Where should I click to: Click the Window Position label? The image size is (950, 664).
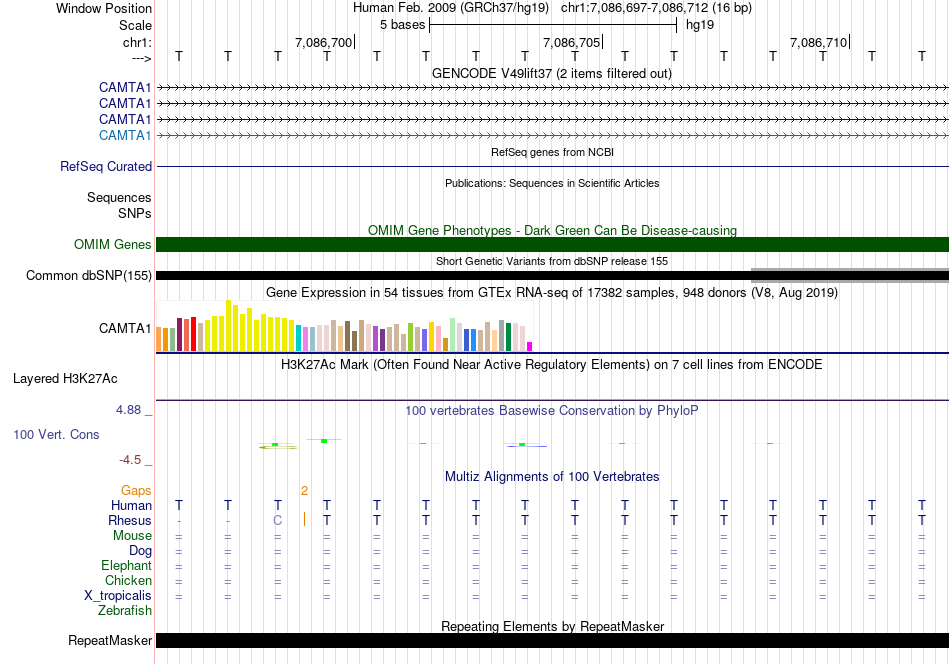click(104, 8)
